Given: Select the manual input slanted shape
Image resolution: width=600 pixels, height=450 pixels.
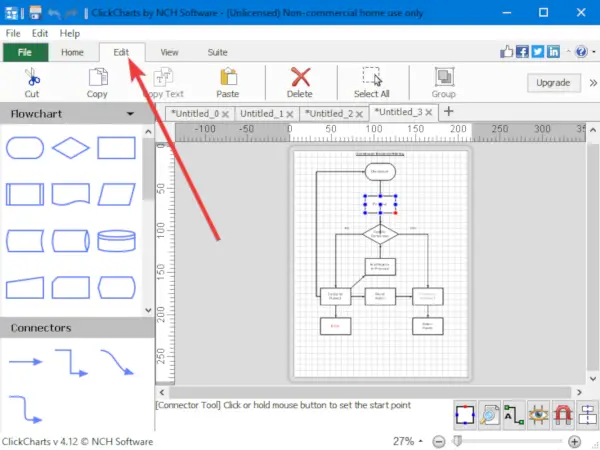Looking at the screenshot, I should (x=25, y=287).
